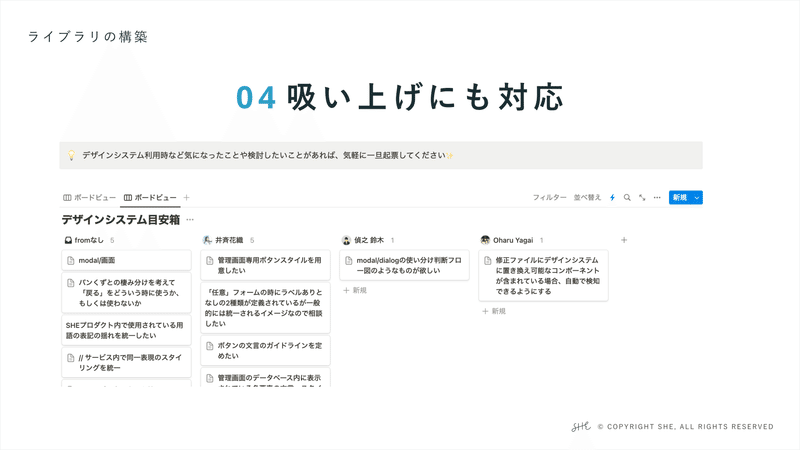Screen dimensions: 800x450
Task: Open the 「任意」フォームの時にラベルあり card
Action: point(265,308)
